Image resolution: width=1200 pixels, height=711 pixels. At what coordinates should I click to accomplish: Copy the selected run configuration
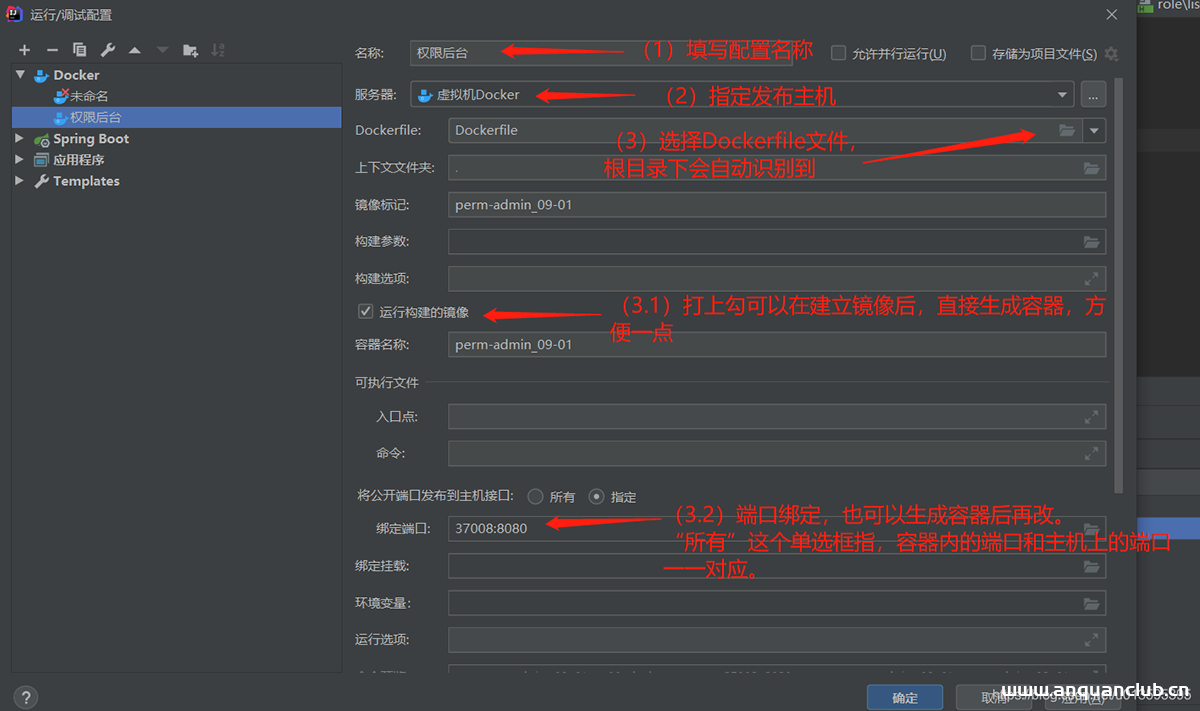[x=80, y=49]
